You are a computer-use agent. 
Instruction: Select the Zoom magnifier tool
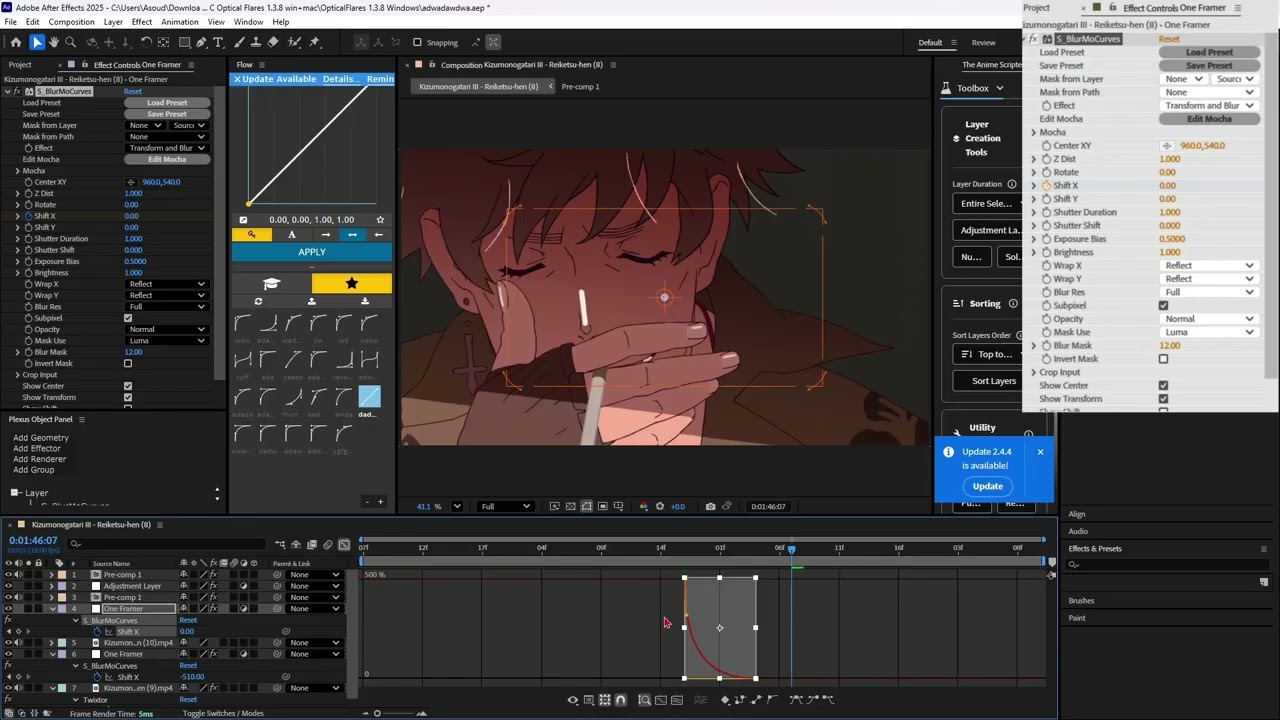click(71, 42)
